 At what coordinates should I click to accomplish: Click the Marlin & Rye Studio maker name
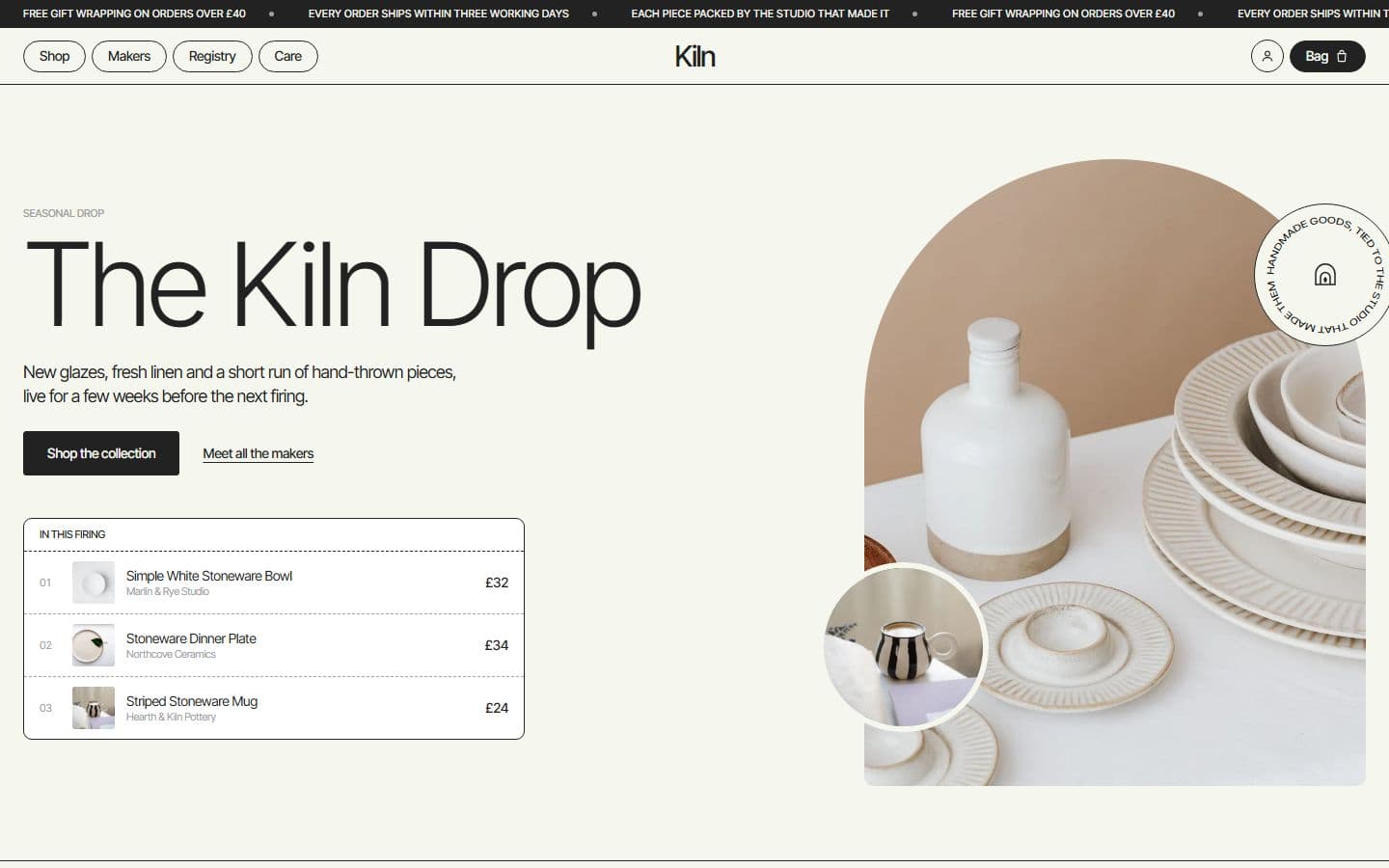click(167, 591)
